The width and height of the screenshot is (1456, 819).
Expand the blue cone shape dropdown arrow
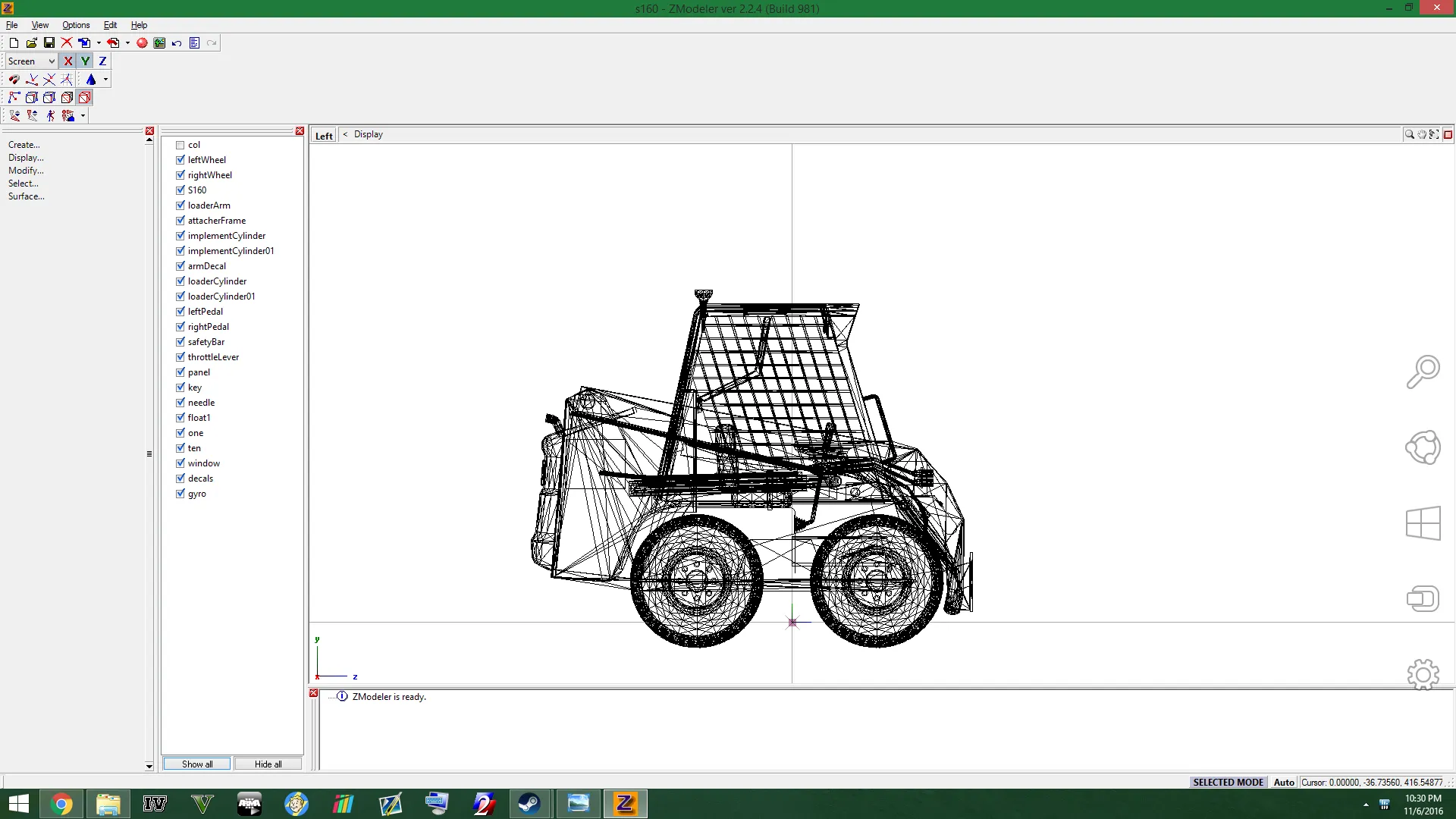pyautogui.click(x=105, y=80)
